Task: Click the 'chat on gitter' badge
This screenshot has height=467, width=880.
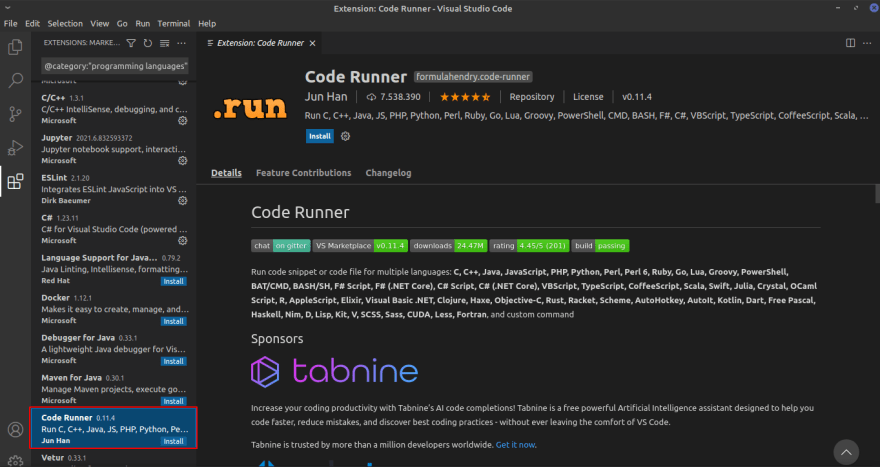Action: point(281,246)
